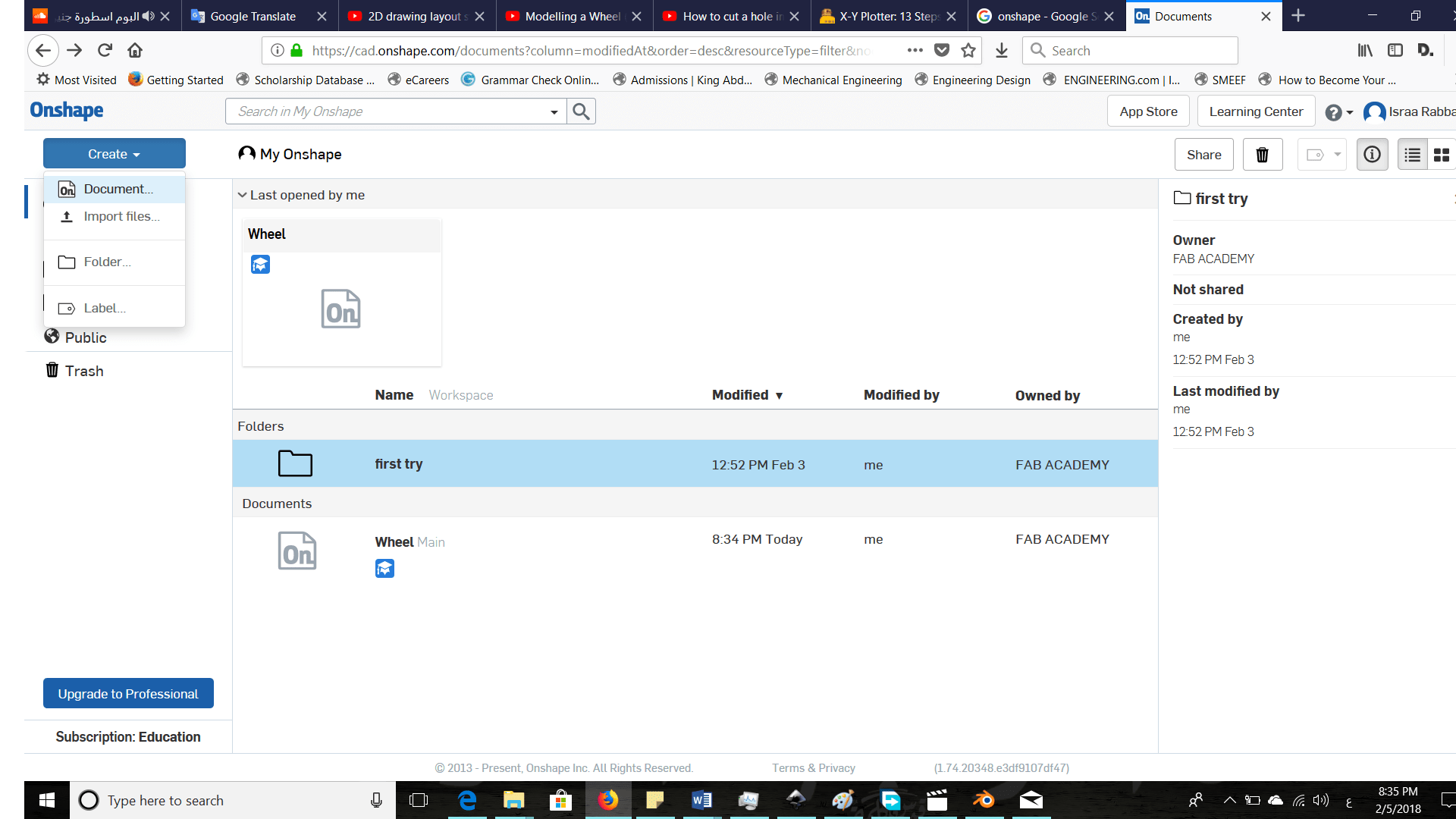Sort by Modified column
1456x819 pixels.
747,395
